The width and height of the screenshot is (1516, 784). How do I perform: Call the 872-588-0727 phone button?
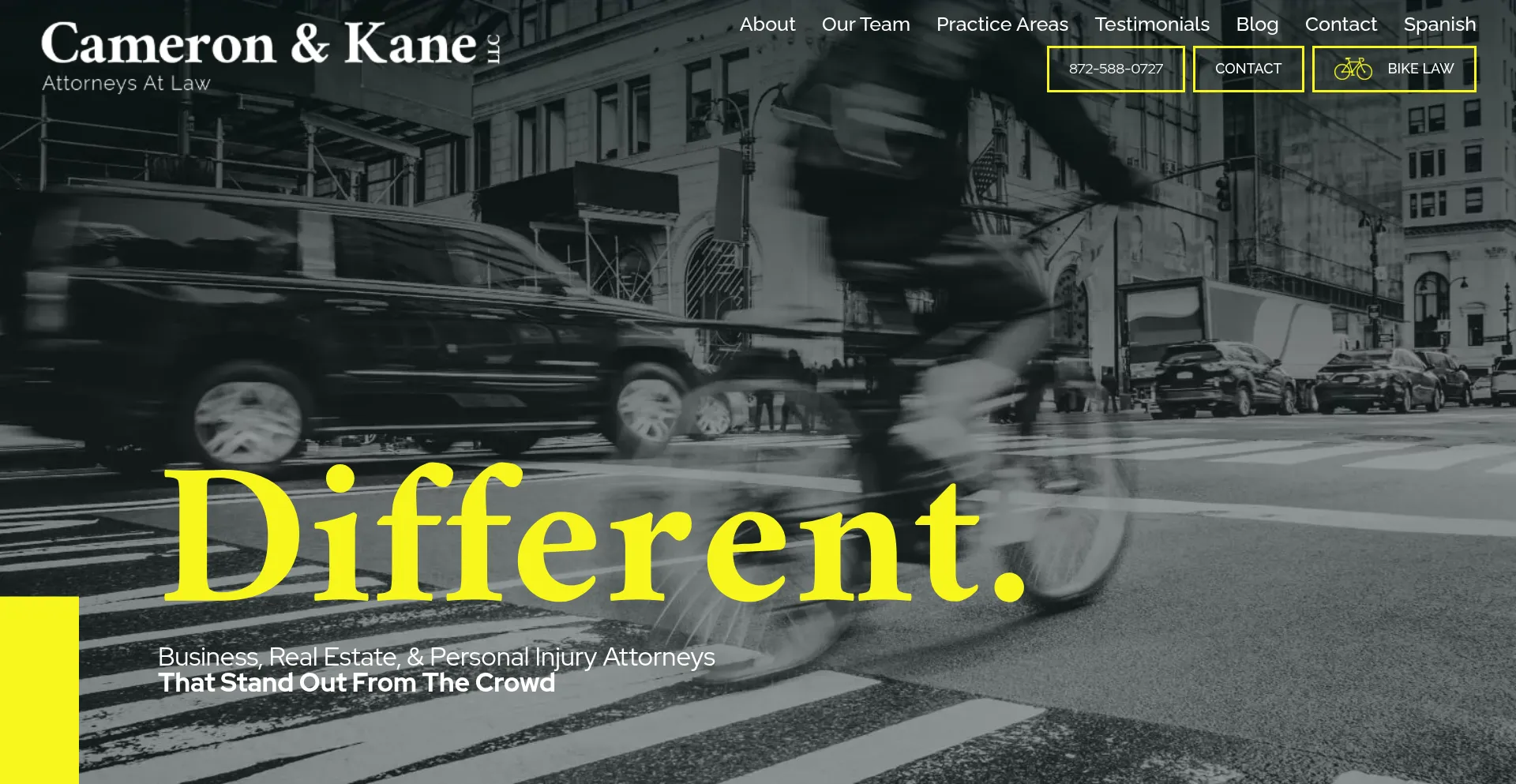coord(1115,69)
